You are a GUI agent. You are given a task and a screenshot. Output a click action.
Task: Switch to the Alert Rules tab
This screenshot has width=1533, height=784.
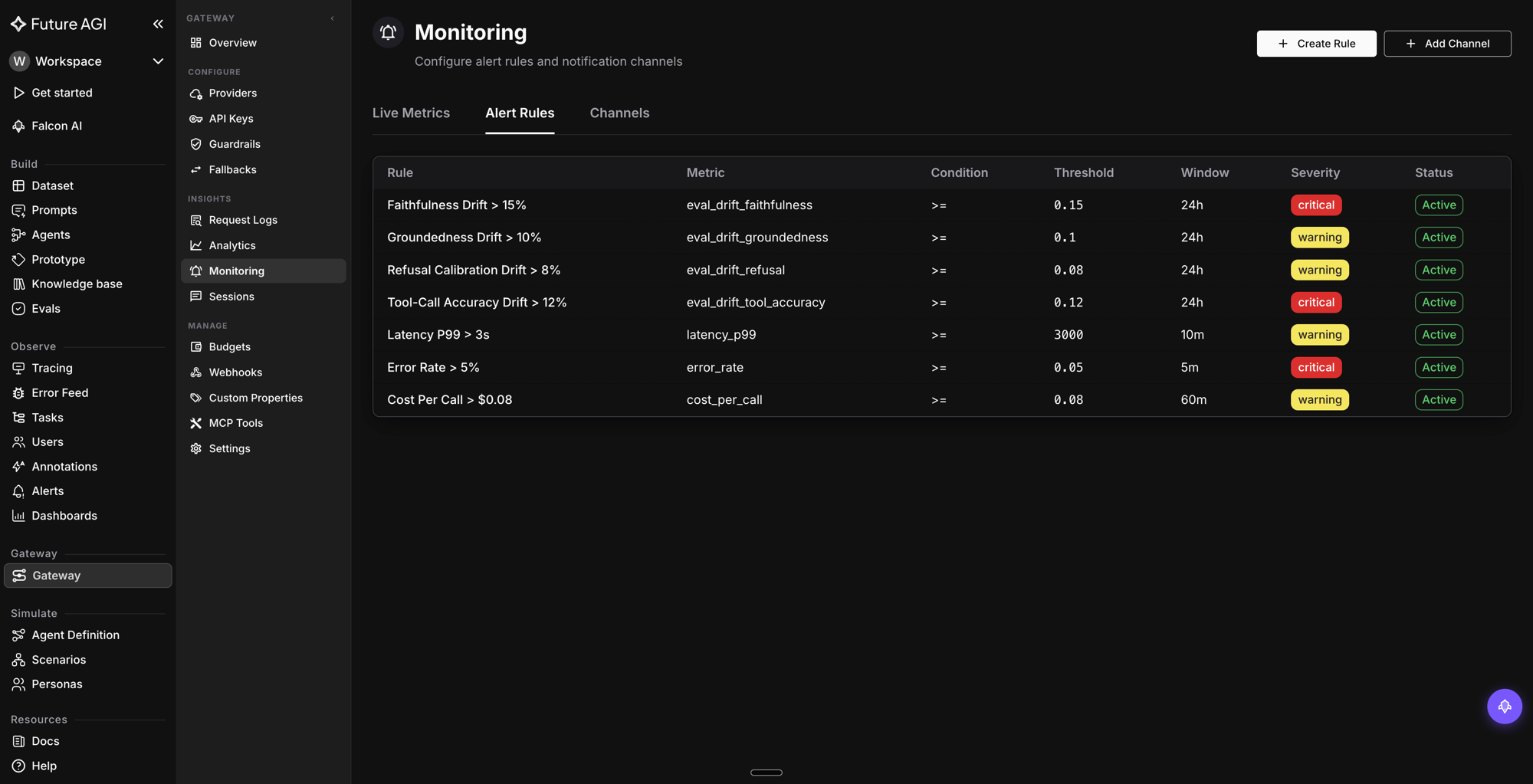[x=520, y=113]
